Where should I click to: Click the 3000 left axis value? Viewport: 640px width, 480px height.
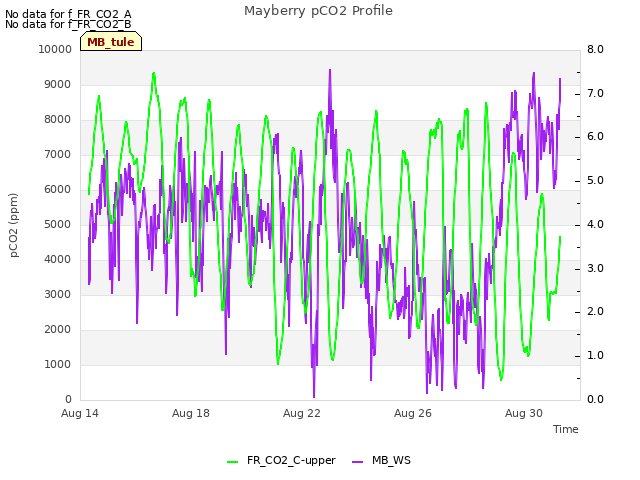pyautogui.click(x=58, y=295)
